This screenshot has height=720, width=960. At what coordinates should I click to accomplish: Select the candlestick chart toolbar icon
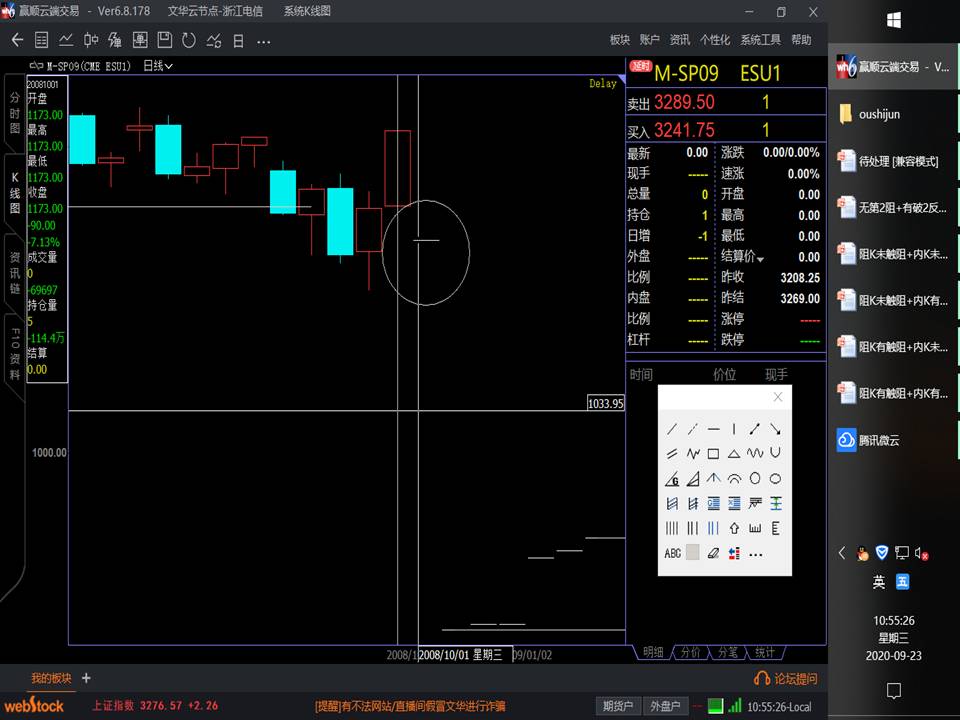tap(91, 40)
